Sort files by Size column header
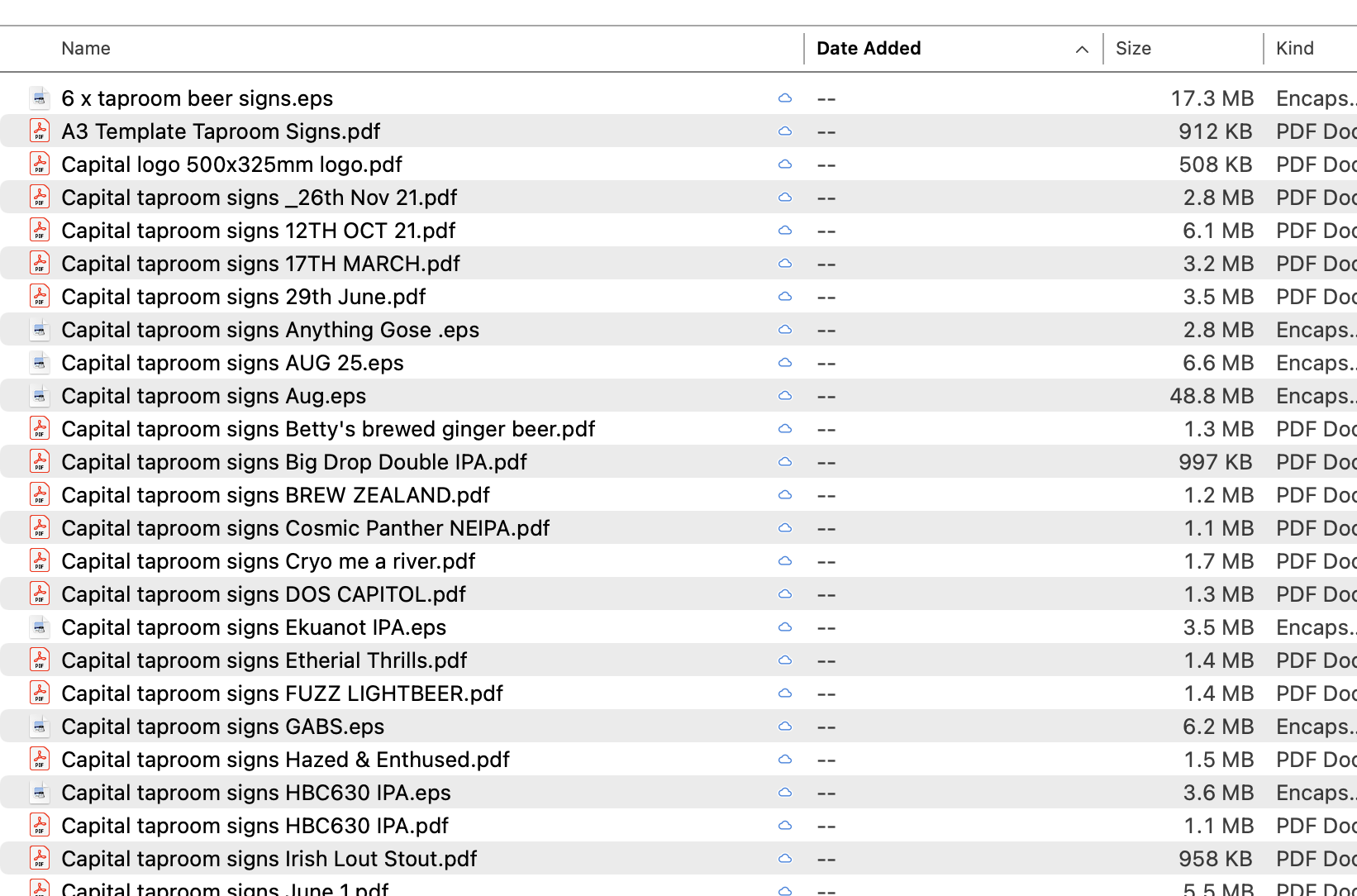Image resolution: width=1357 pixels, height=896 pixels. click(1133, 49)
